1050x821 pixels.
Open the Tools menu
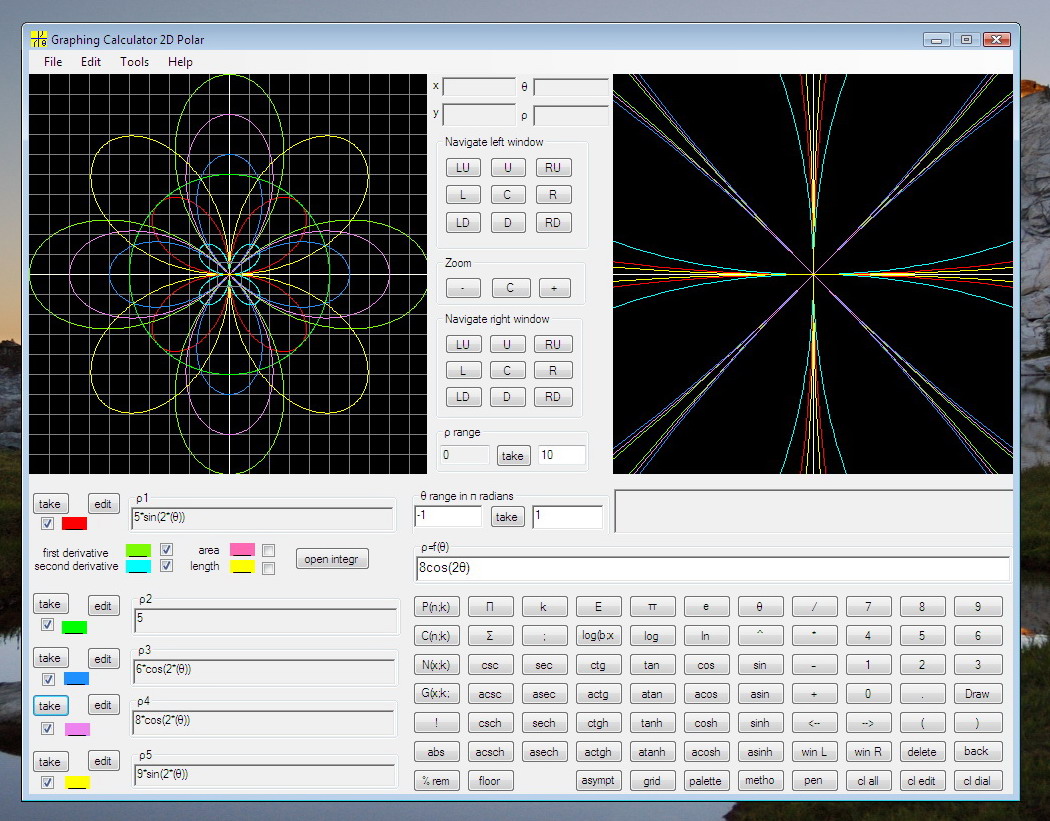(134, 62)
